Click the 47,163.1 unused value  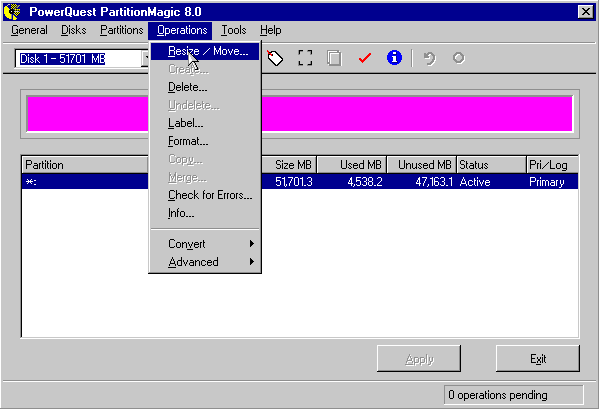tap(434, 182)
